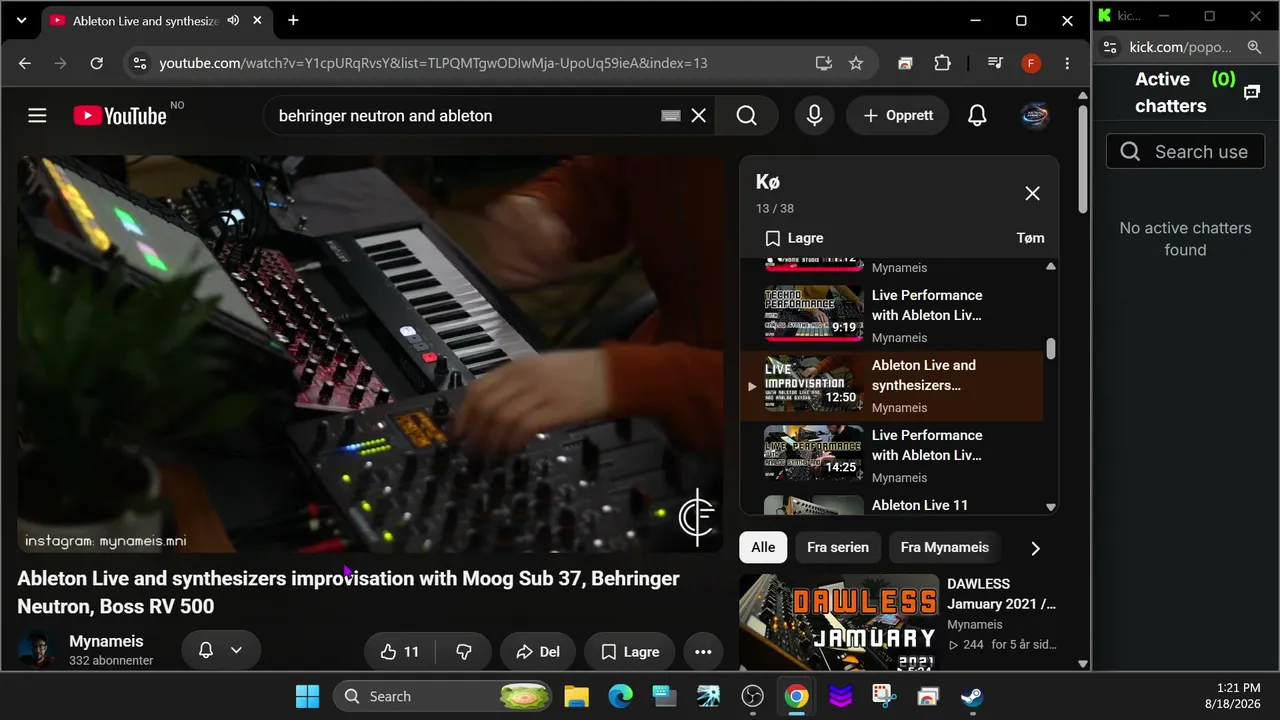Click the queue list scrollbar thumb

tap(1050, 349)
